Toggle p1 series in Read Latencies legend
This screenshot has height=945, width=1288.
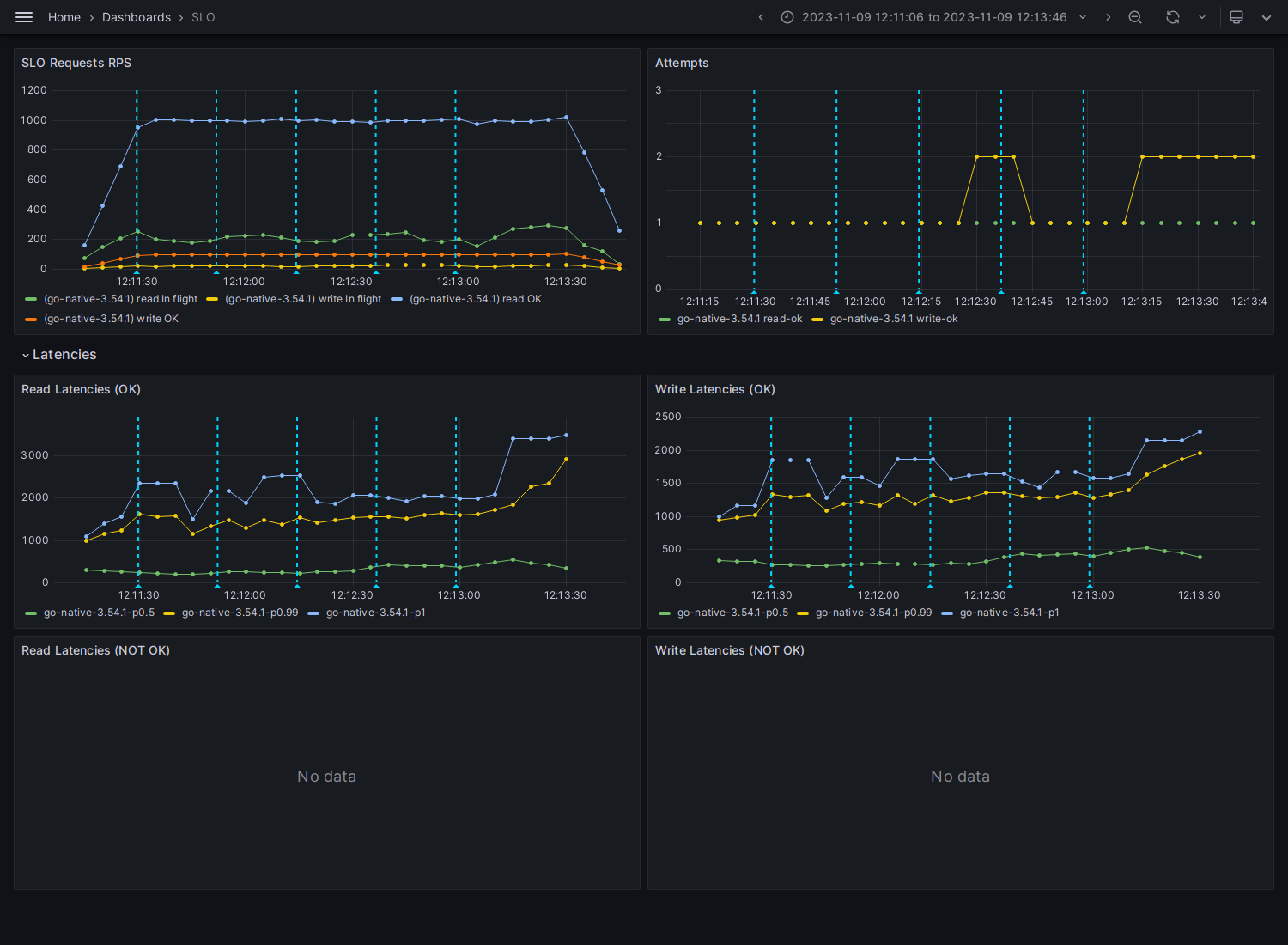tap(375, 613)
